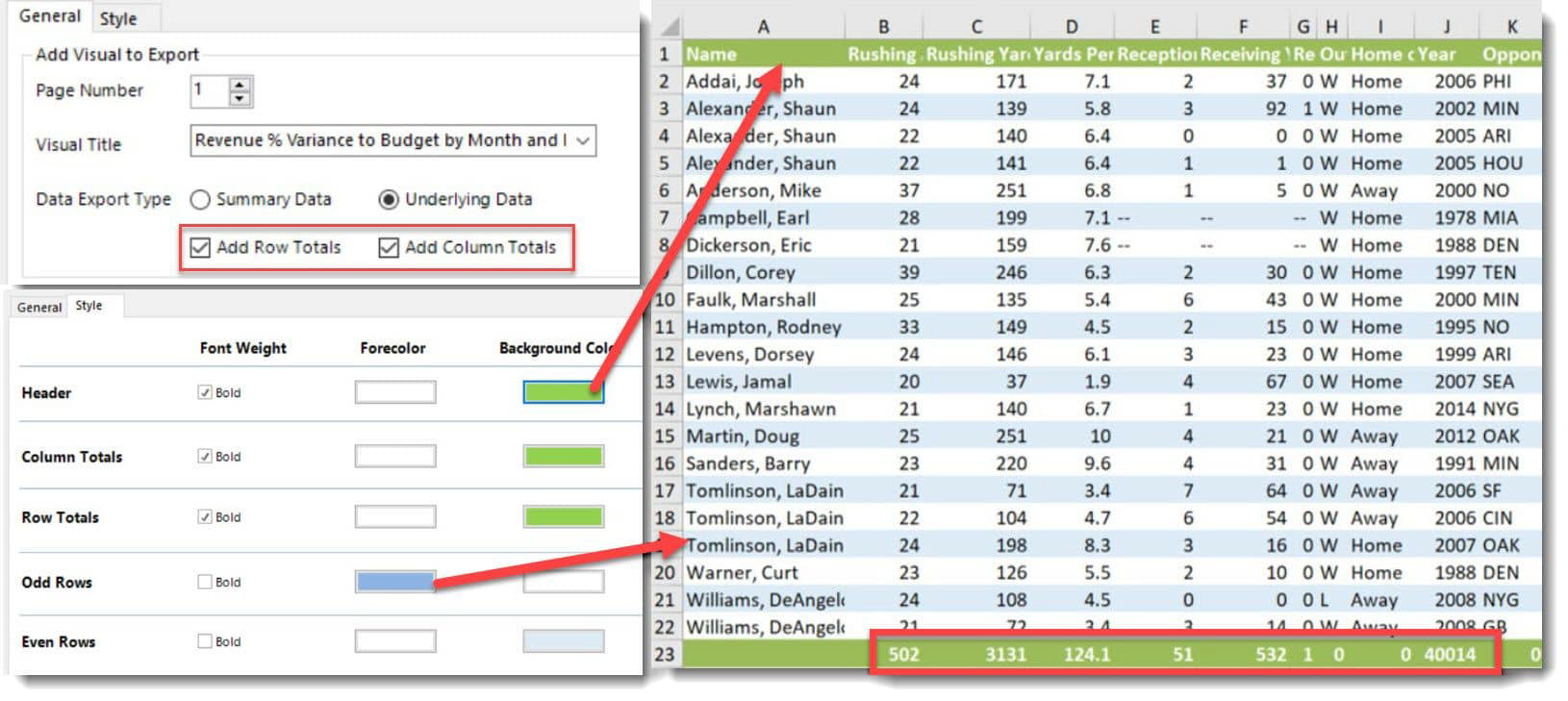Toggle Bold checkbox for Column Totals
Viewport: 1568px width, 701px height.
pyautogui.click(x=204, y=456)
